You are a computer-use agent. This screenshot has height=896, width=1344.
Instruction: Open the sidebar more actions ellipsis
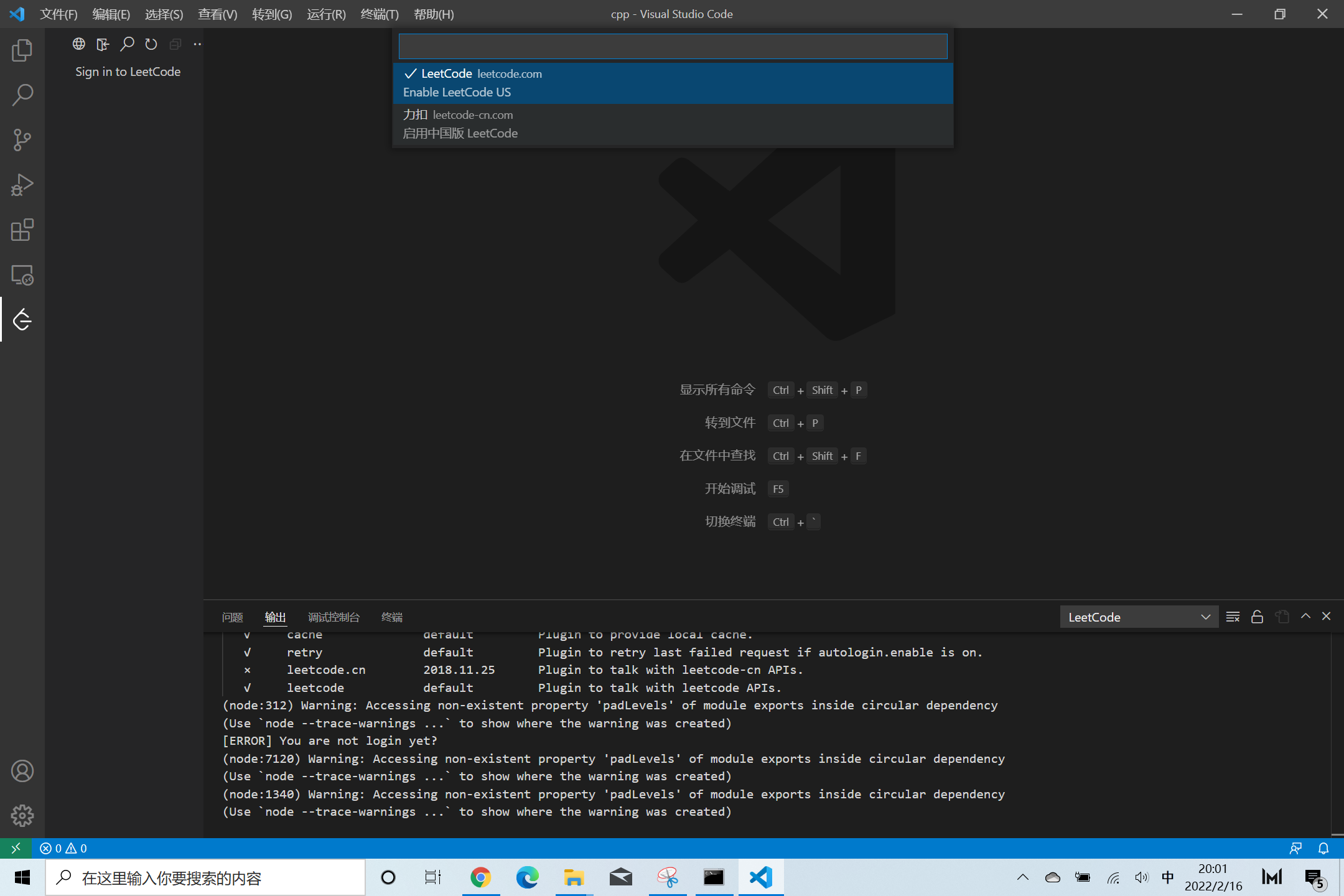[197, 44]
